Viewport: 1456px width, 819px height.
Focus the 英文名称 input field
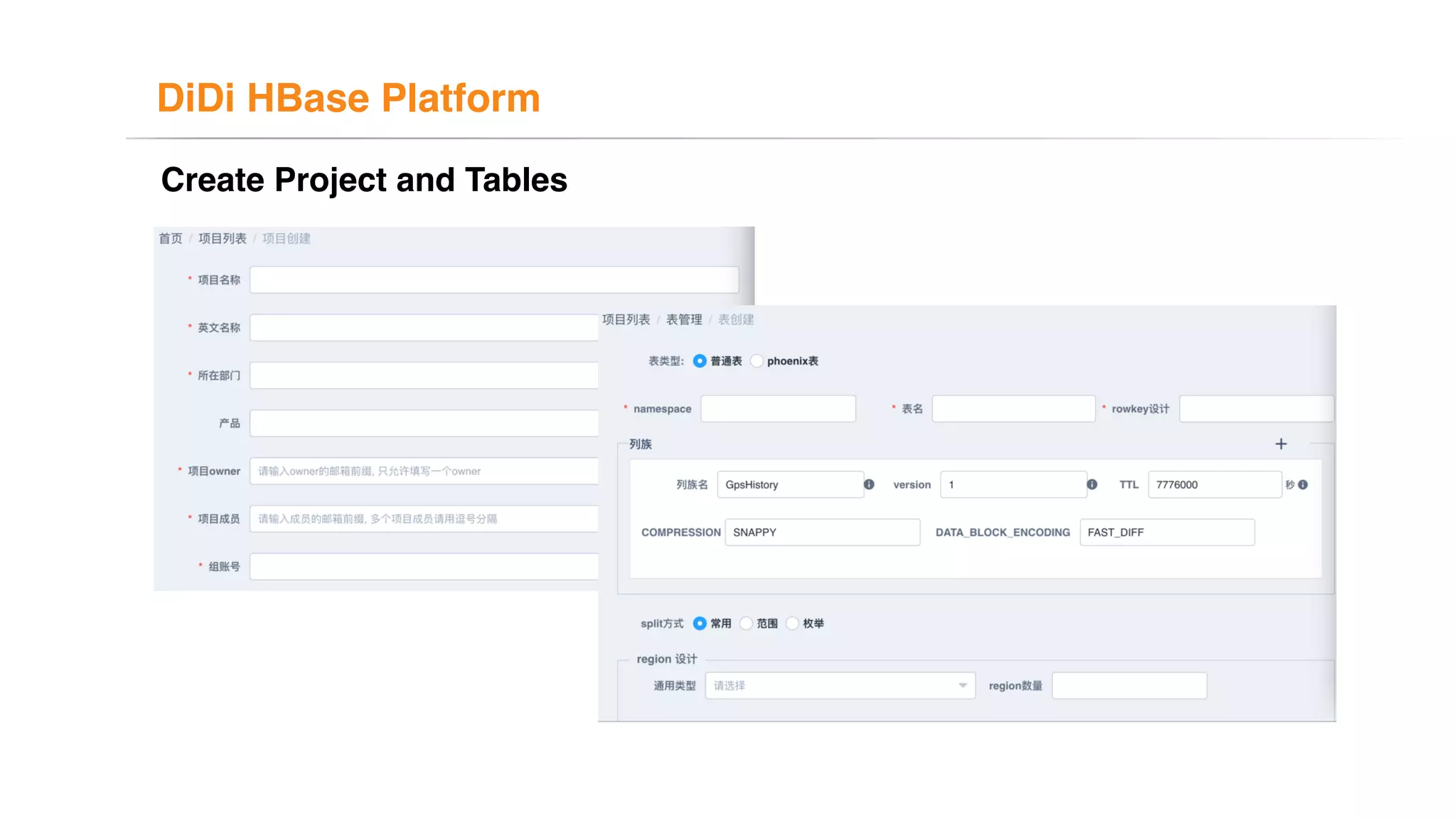(x=424, y=328)
